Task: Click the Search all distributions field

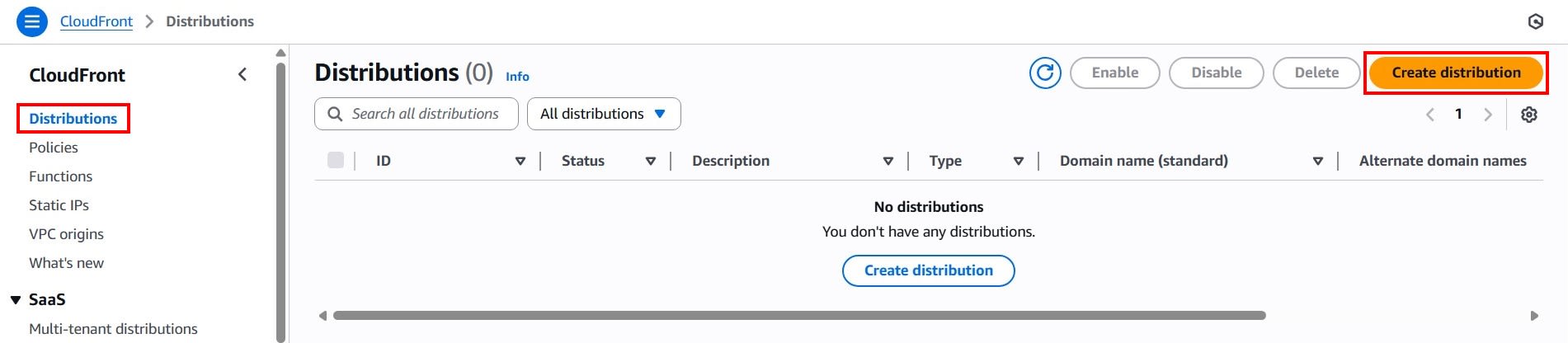Action: pyautogui.click(x=426, y=114)
